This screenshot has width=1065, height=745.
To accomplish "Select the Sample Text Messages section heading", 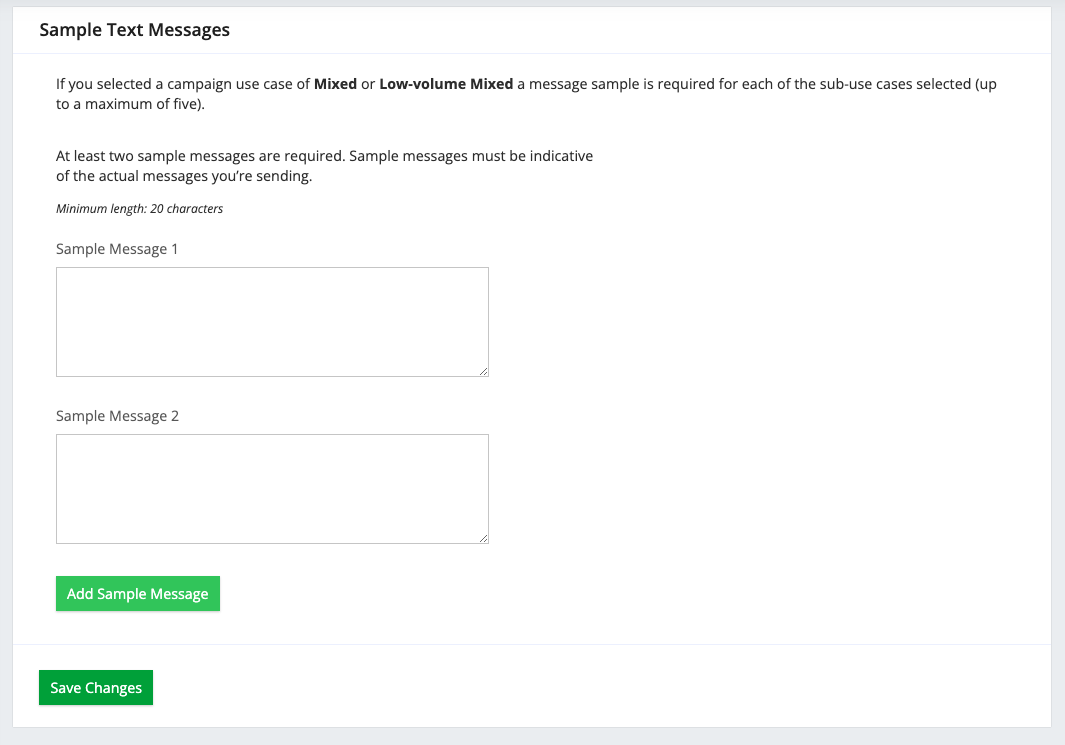I will pyautogui.click(x=134, y=30).
